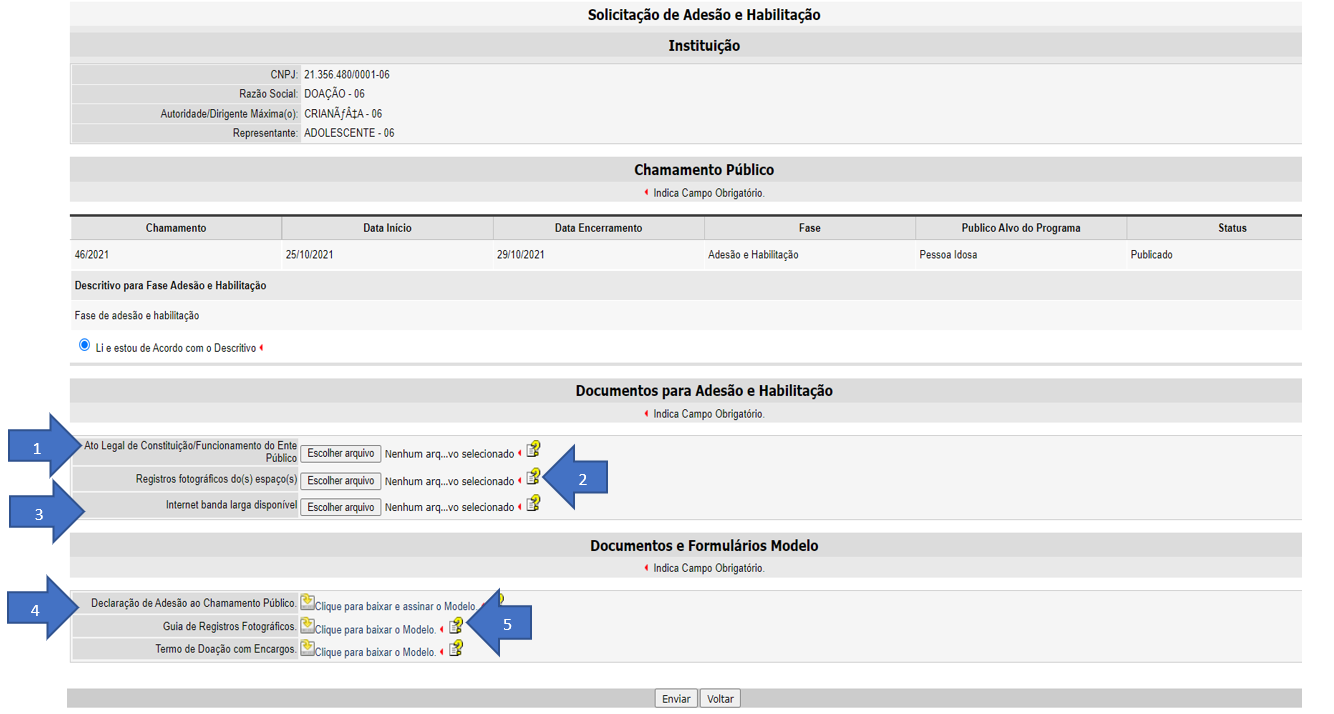Open download link for Guia de Registros Fotográficos
This screenshot has height=714, width=1334.
tap(375, 629)
